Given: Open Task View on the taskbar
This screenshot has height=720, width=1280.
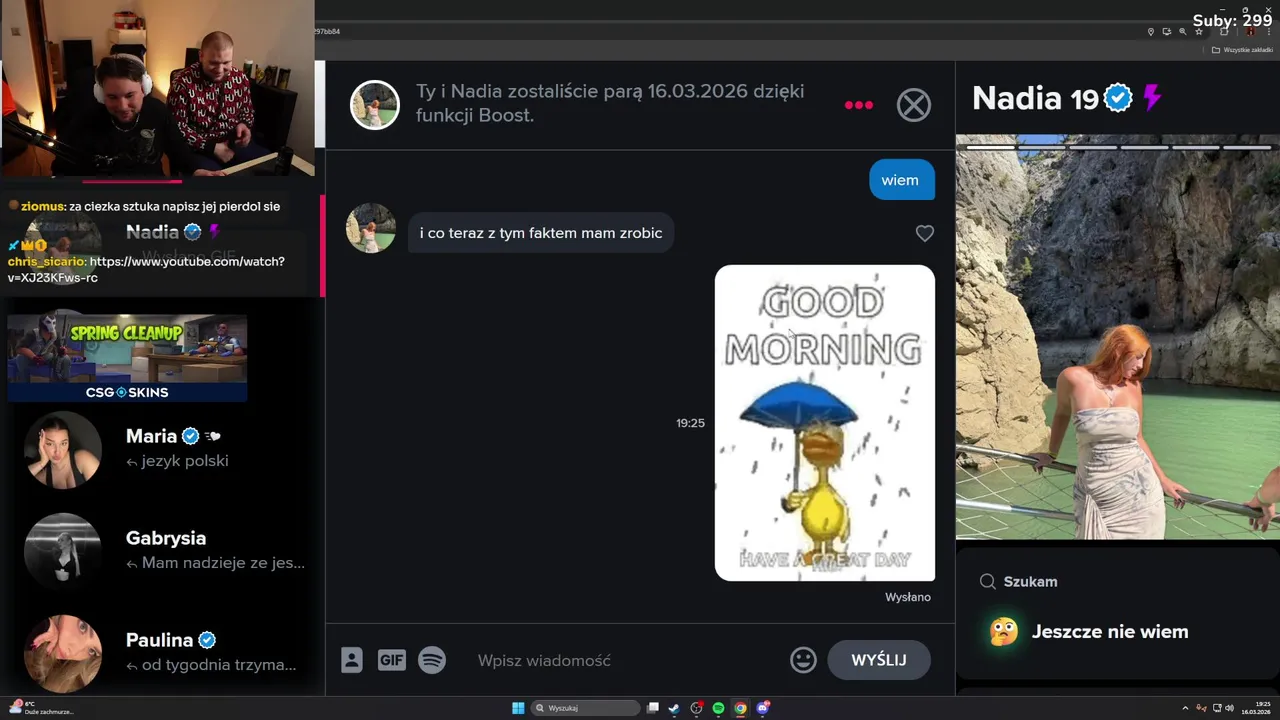Looking at the screenshot, I should [x=653, y=708].
